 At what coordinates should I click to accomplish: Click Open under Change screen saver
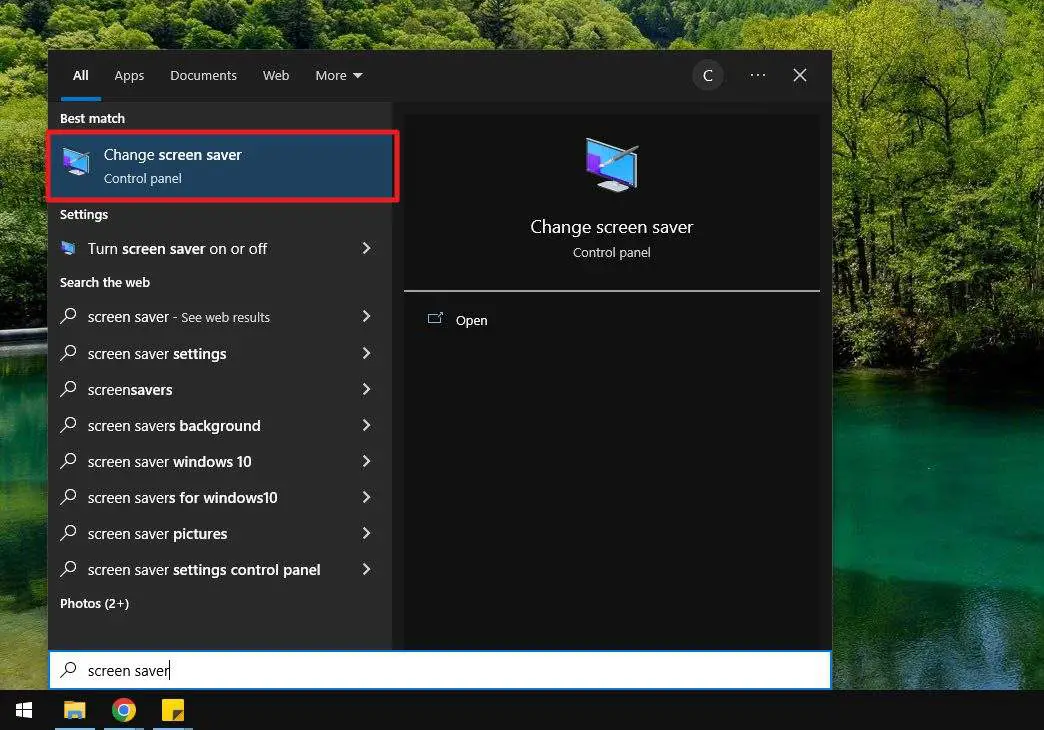[471, 320]
